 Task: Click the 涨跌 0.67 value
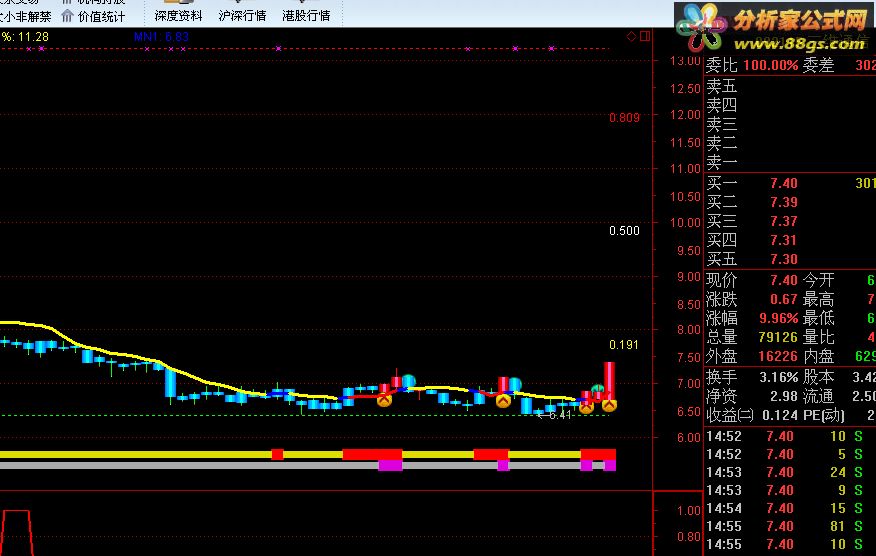tap(783, 299)
